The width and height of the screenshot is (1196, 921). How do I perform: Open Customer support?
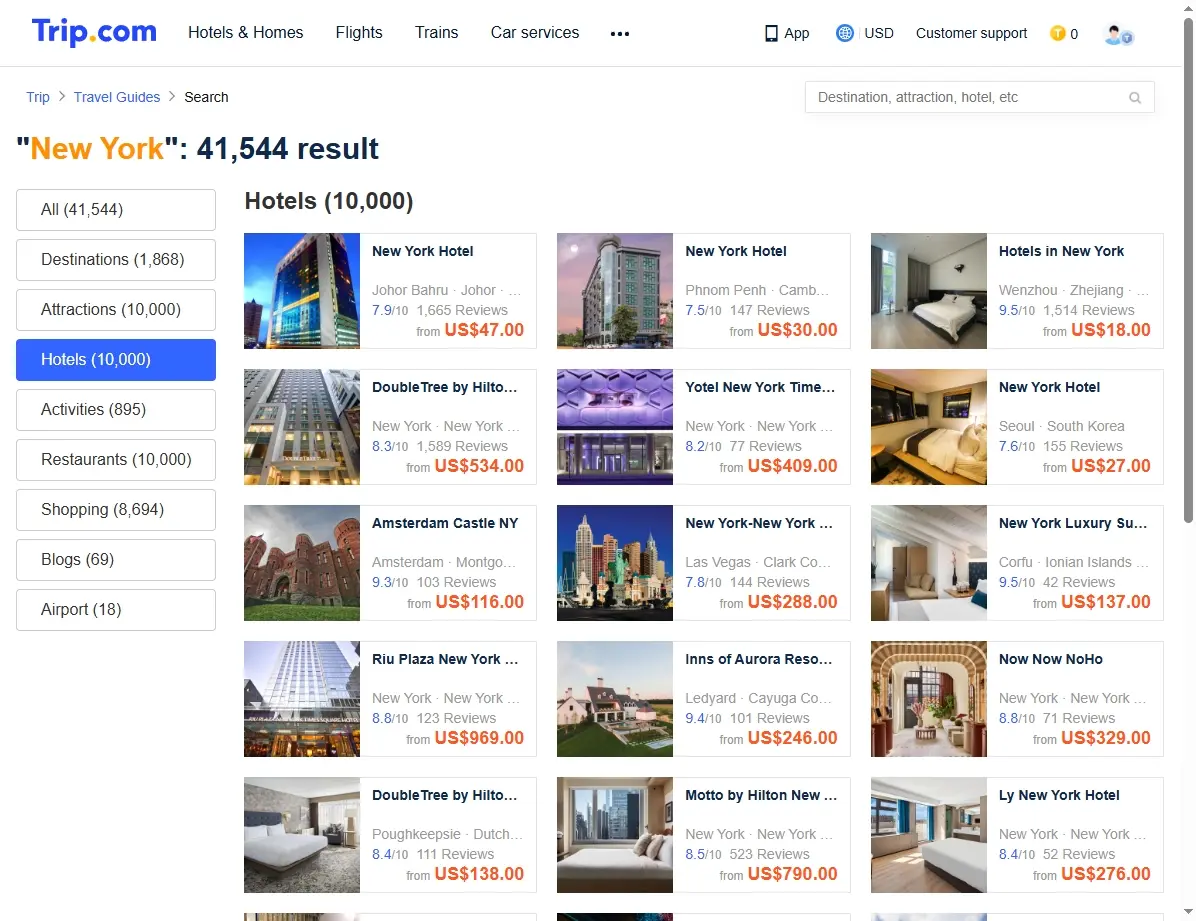point(971,34)
